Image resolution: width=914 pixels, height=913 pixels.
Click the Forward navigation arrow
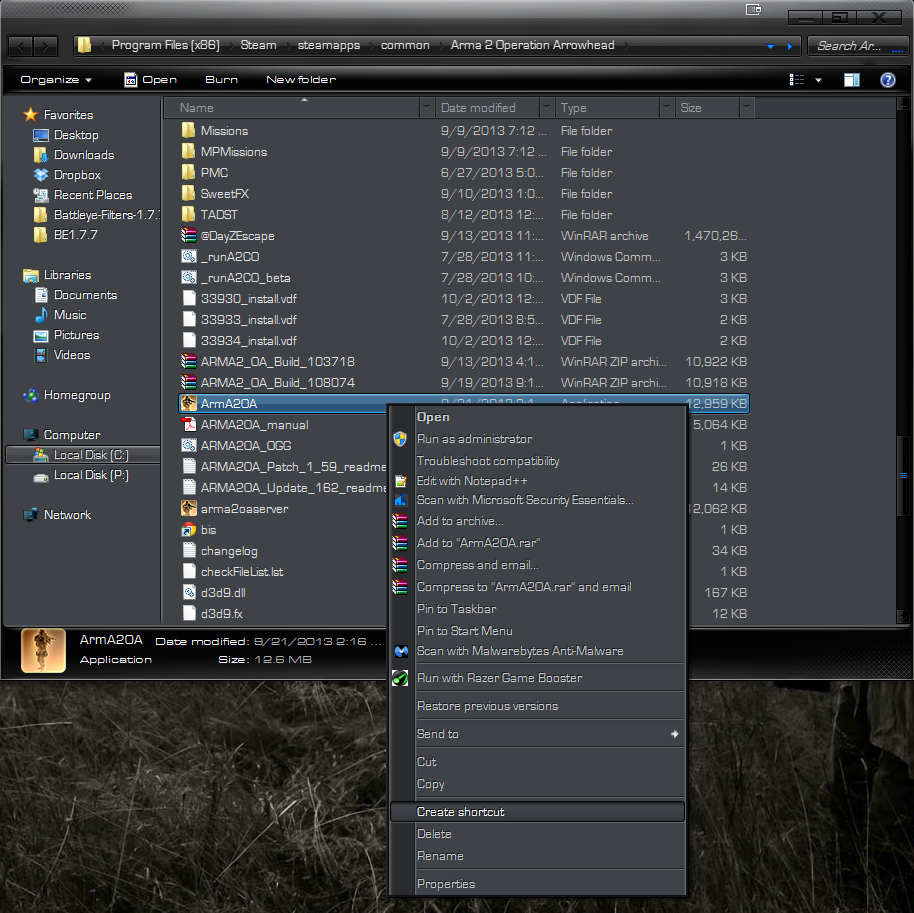click(x=45, y=46)
